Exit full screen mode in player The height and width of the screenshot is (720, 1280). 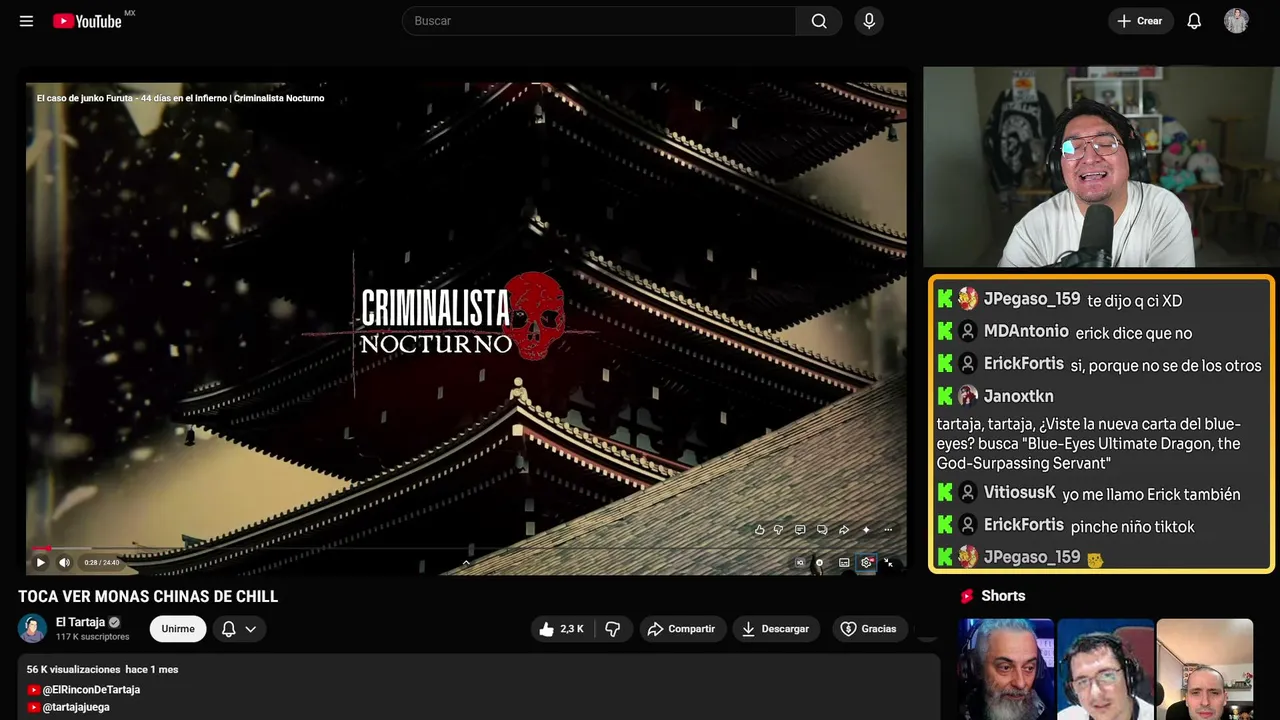(x=888, y=562)
